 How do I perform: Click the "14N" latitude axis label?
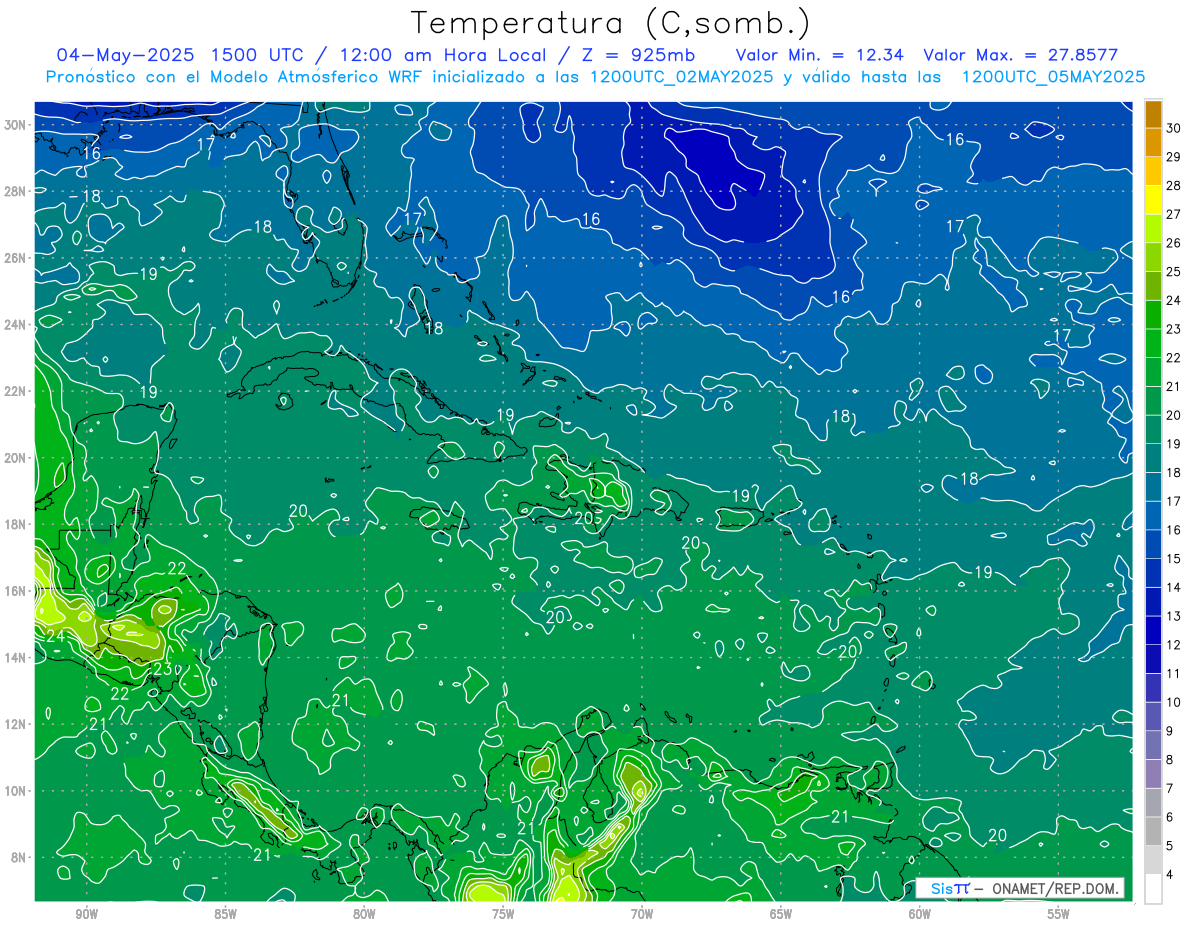tap(16, 658)
